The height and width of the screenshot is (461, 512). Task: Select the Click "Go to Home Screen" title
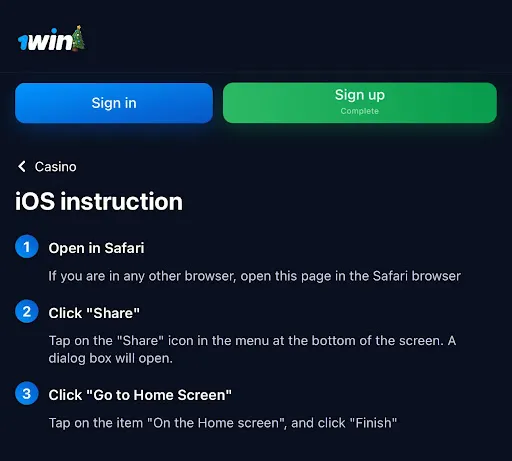click(x=140, y=395)
